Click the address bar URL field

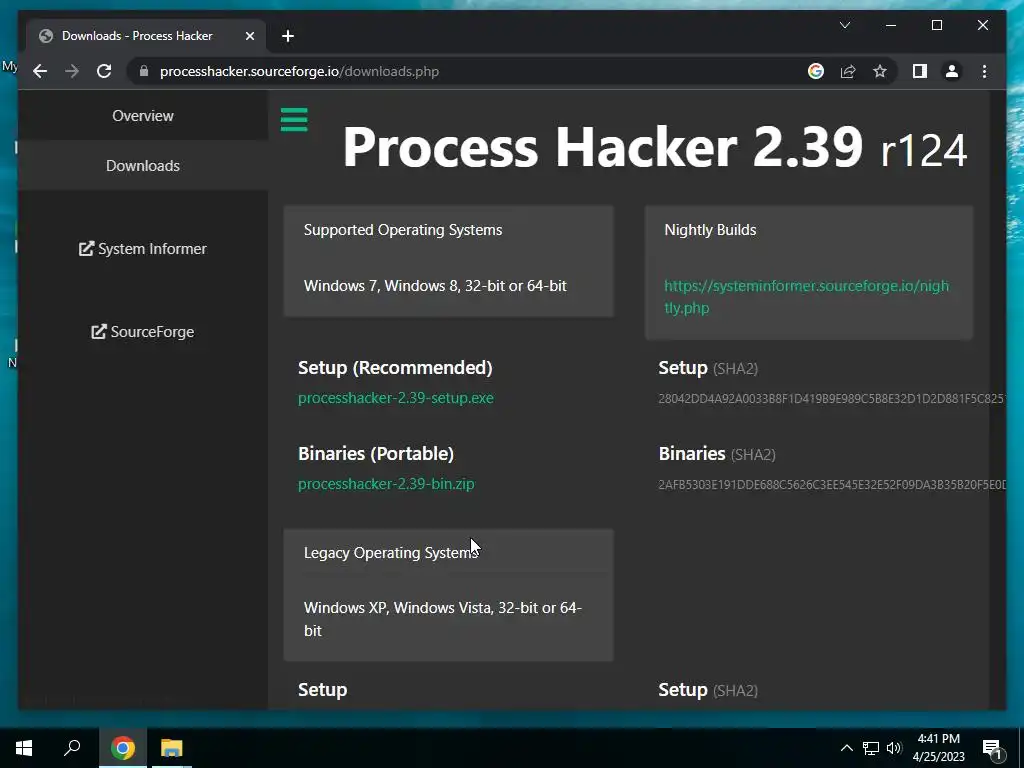[x=465, y=71]
